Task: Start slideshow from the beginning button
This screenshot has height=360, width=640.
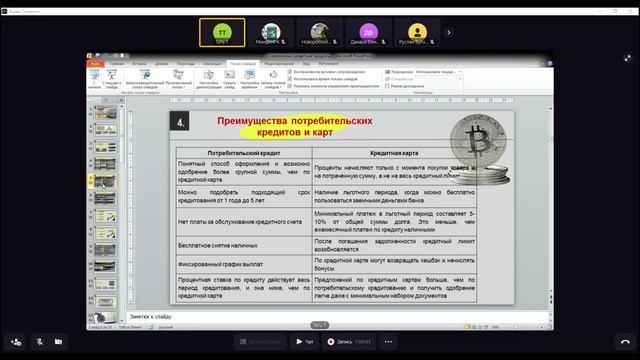Action: (94, 79)
